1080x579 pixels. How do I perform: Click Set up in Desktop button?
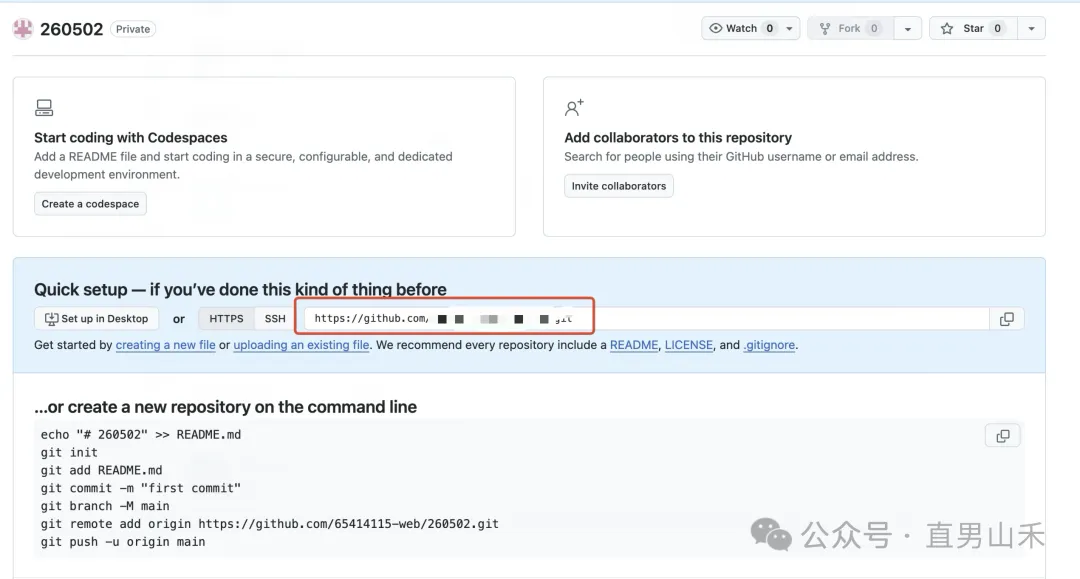point(96,319)
